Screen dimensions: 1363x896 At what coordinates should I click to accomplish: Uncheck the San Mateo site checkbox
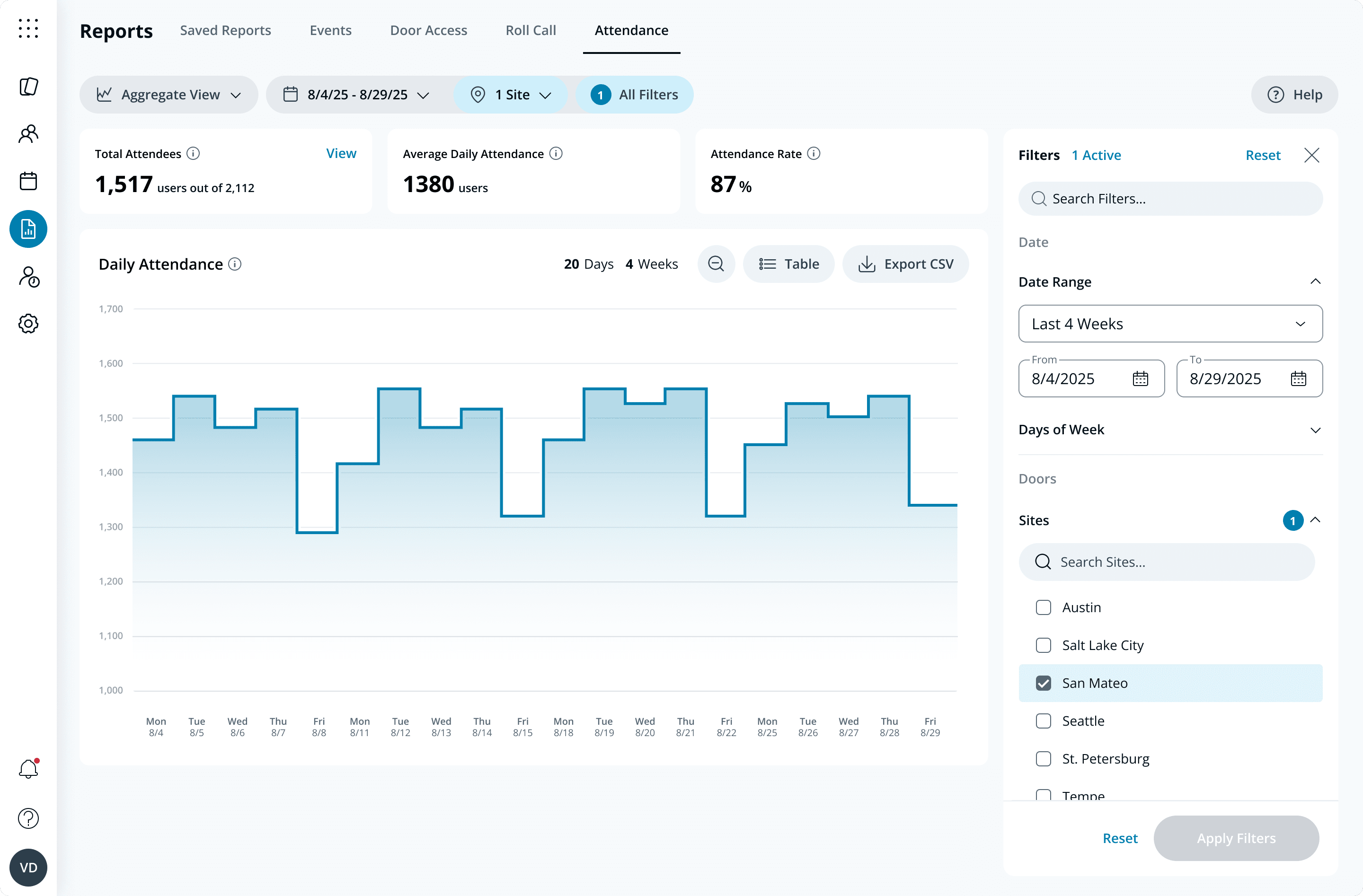coord(1044,683)
